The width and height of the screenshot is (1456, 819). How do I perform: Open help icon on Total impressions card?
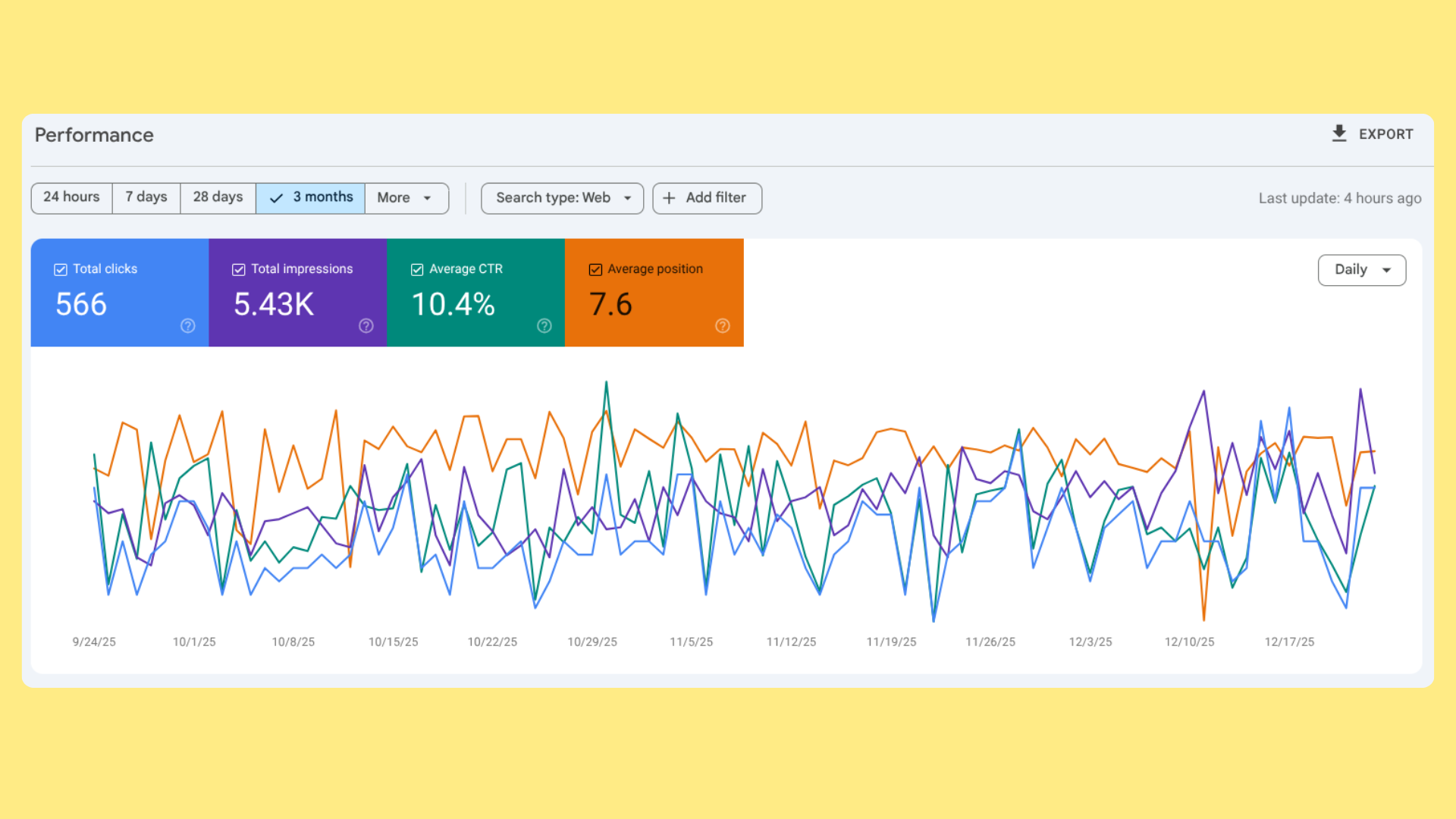point(366,326)
